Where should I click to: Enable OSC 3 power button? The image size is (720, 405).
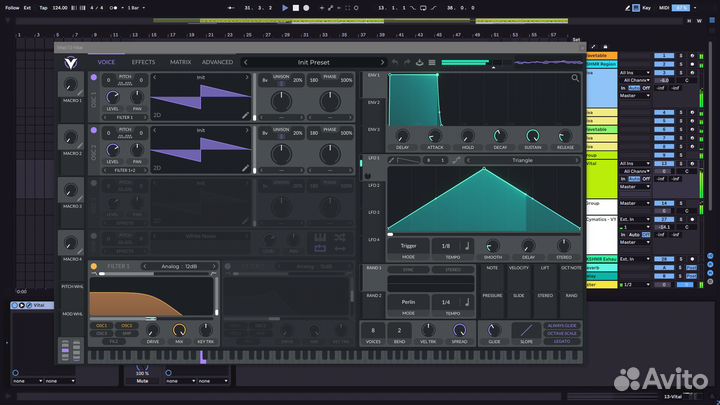(94, 183)
